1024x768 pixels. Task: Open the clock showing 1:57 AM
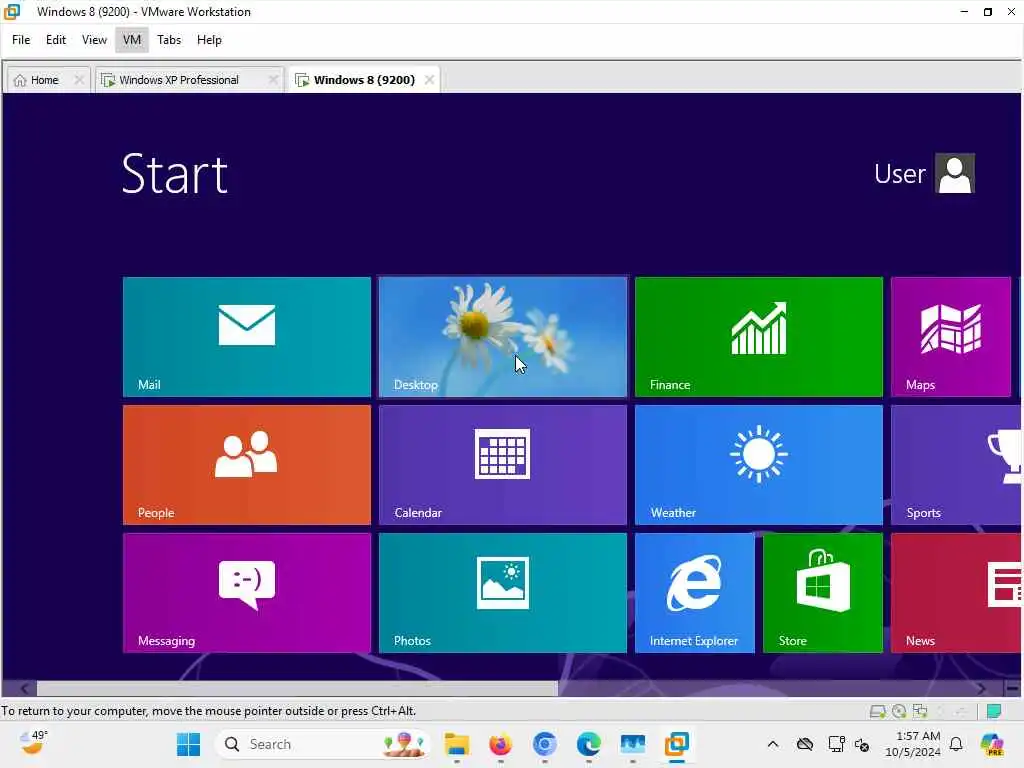click(x=912, y=744)
